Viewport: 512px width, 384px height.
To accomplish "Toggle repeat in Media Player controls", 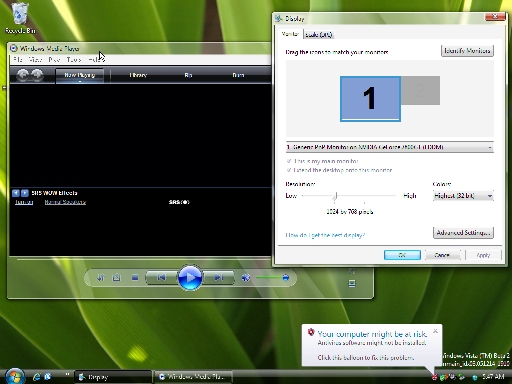I will point(116,277).
